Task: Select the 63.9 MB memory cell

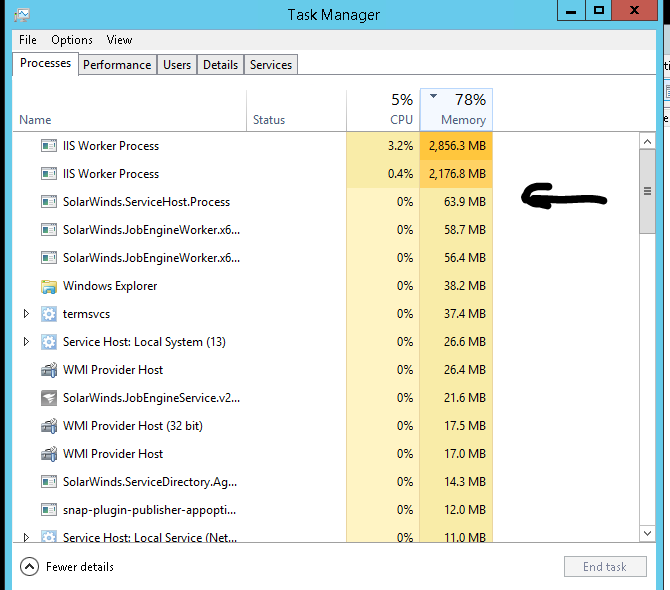Action: click(x=456, y=202)
